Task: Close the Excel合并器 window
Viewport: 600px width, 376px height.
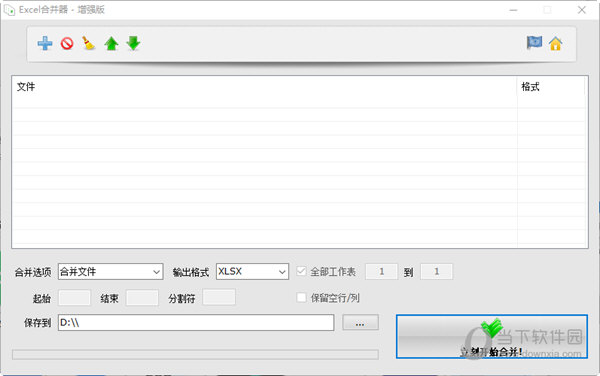Action: pyautogui.click(x=582, y=10)
